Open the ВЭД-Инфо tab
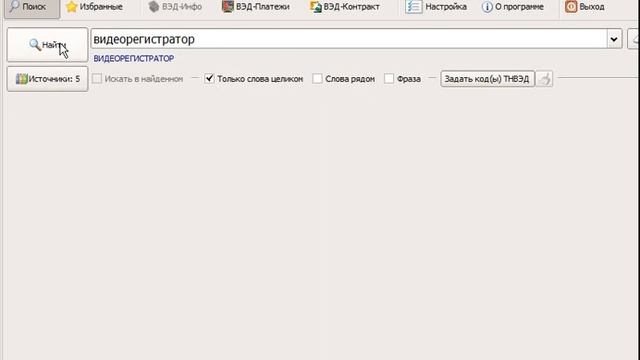Viewport: 640px width, 360px height. click(175, 7)
